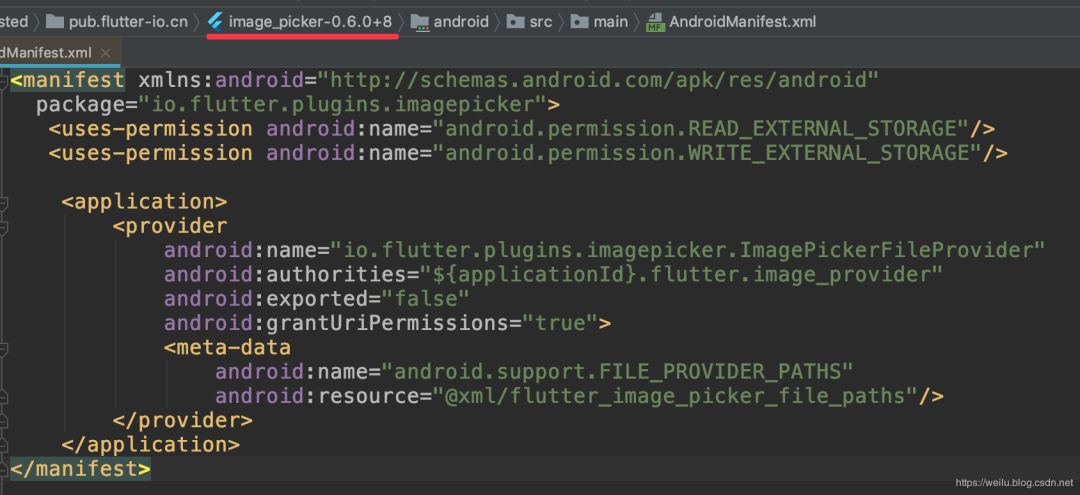The image size is (1080, 495).
Task: Click the Flutter icon beside image_picker
Action: click(216, 22)
